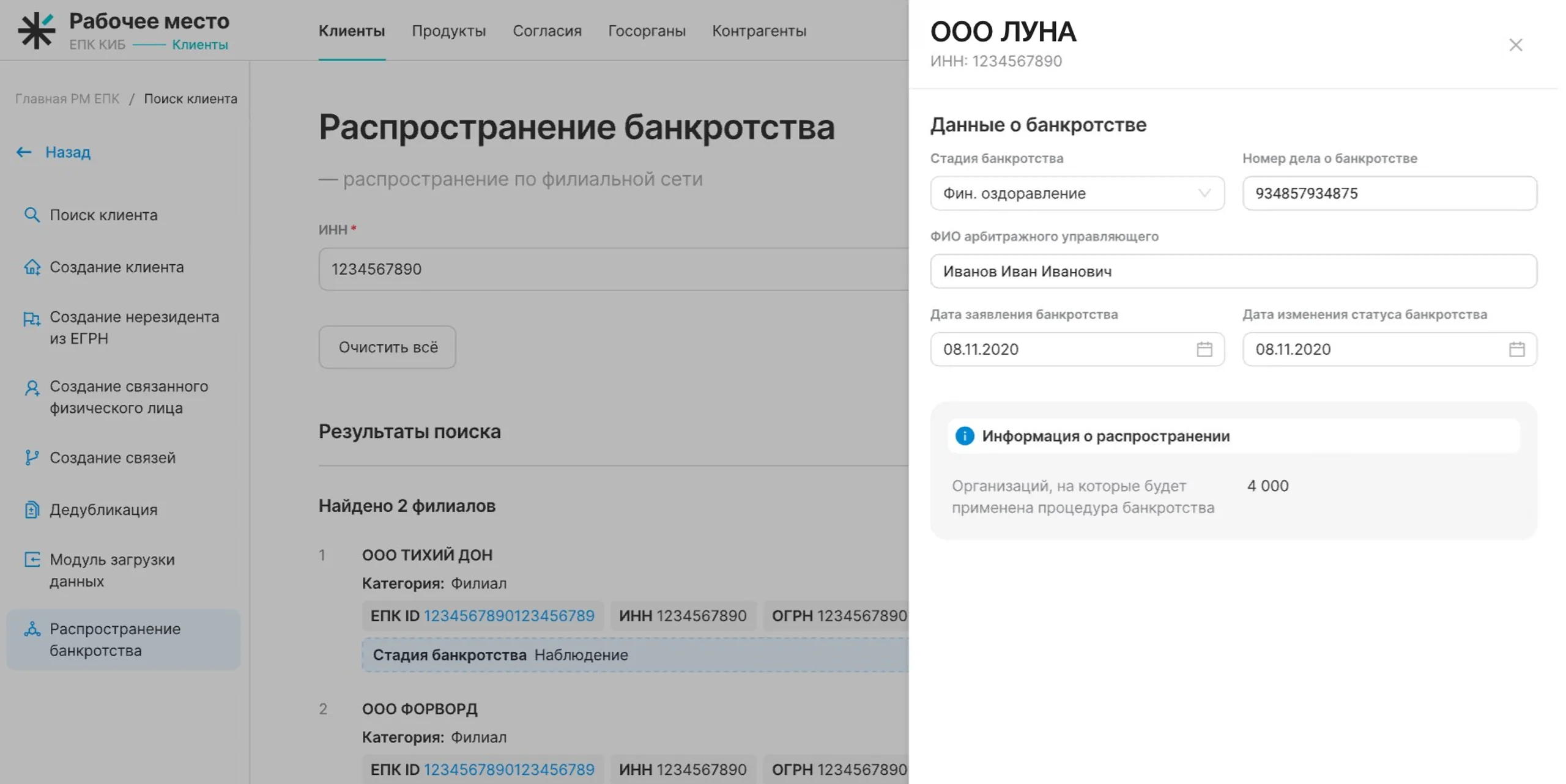
Task: Click the network icon beside Распространение банкротства
Action: click(x=32, y=629)
